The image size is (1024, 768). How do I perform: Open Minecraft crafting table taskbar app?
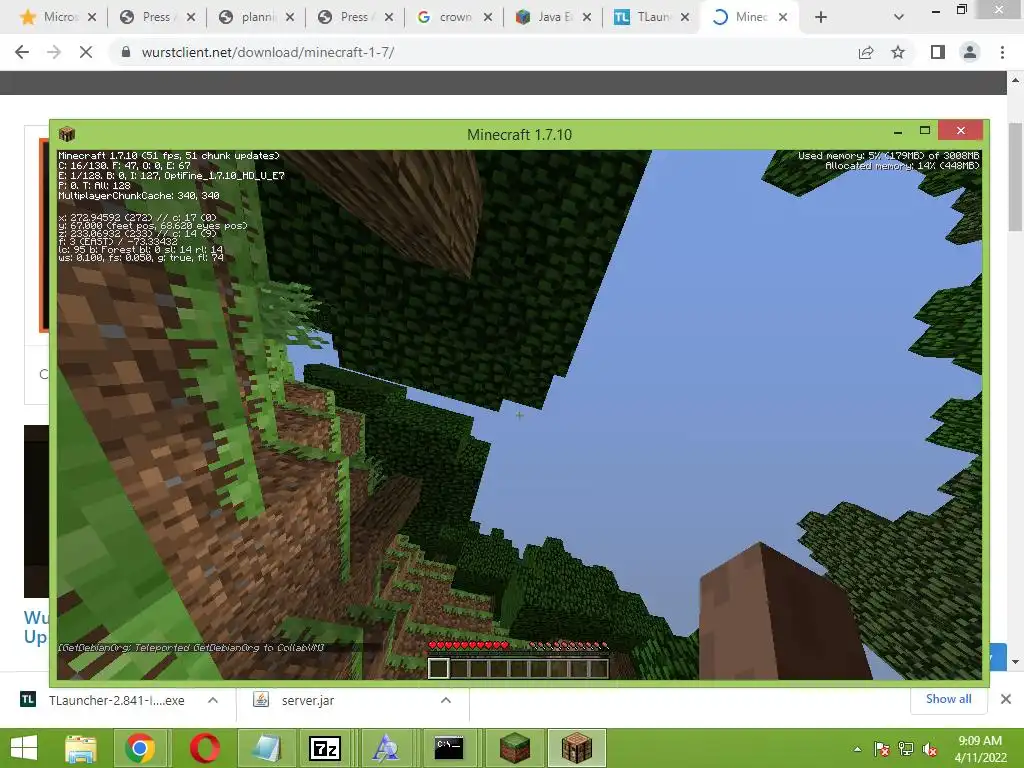click(x=576, y=748)
